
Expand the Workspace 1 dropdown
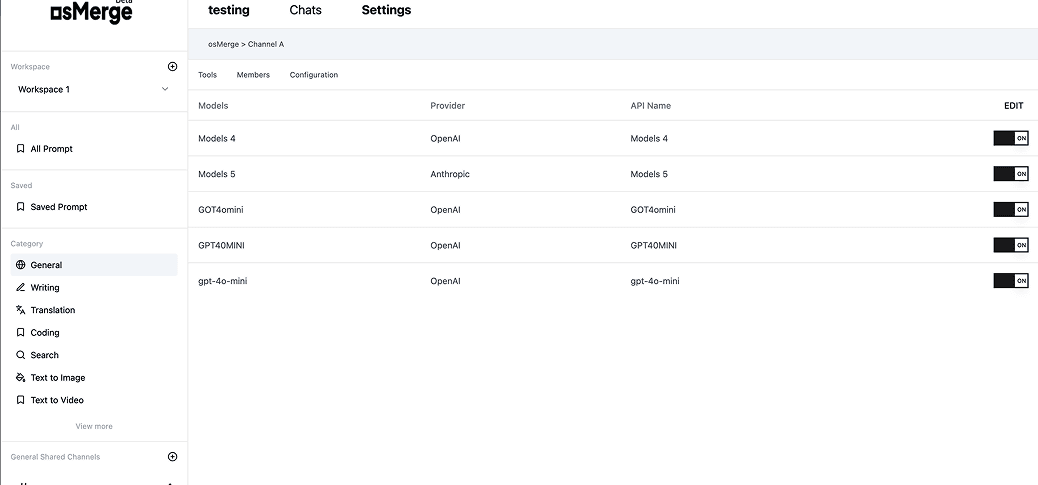click(x=165, y=90)
